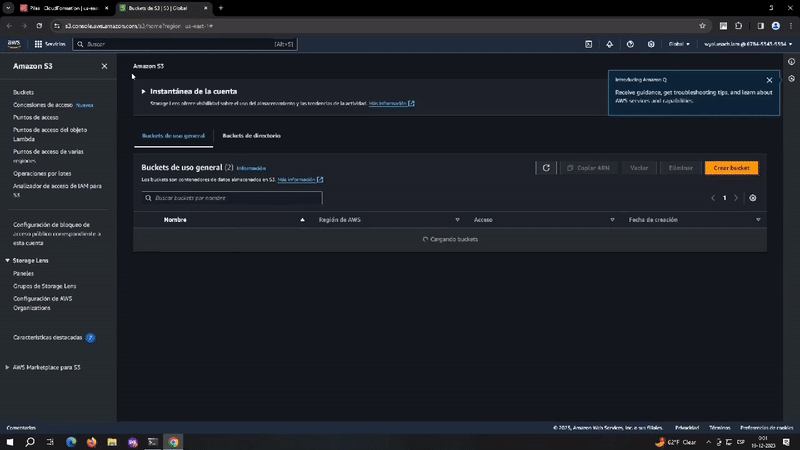
Task: Open the Chrome profile avatar
Action: [x=776, y=26]
